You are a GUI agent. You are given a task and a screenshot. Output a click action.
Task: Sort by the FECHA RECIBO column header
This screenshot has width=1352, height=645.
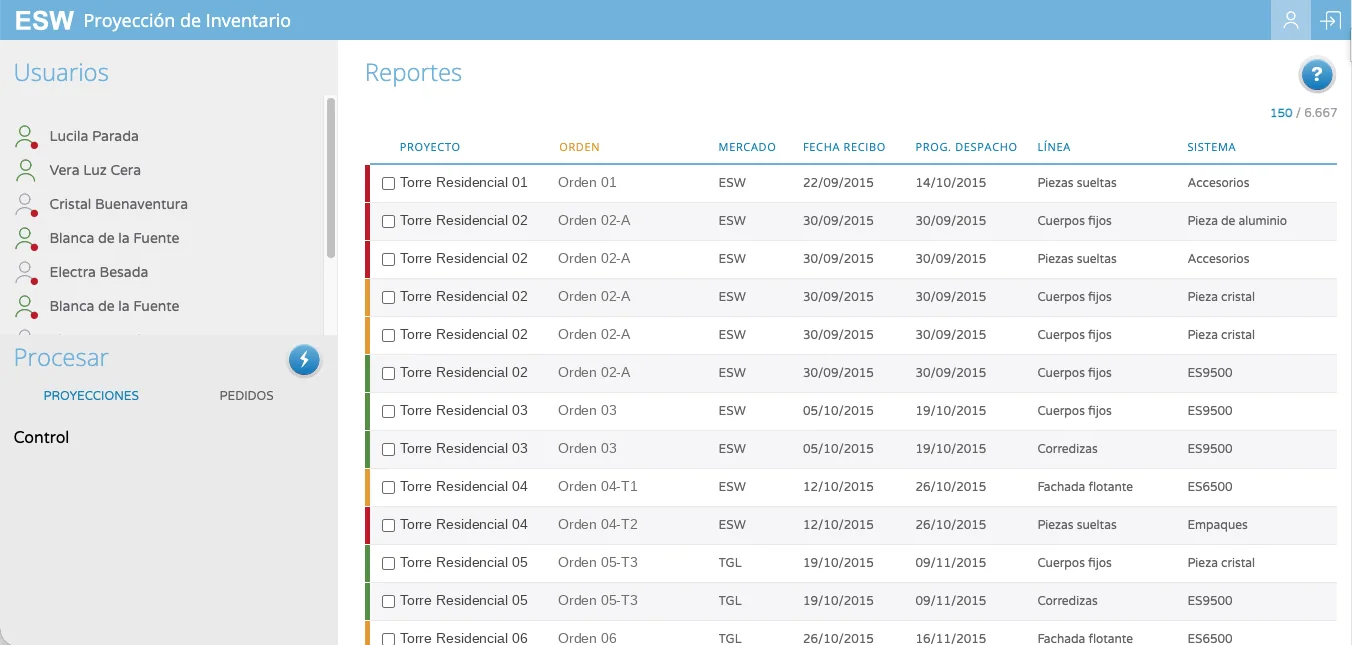(844, 147)
